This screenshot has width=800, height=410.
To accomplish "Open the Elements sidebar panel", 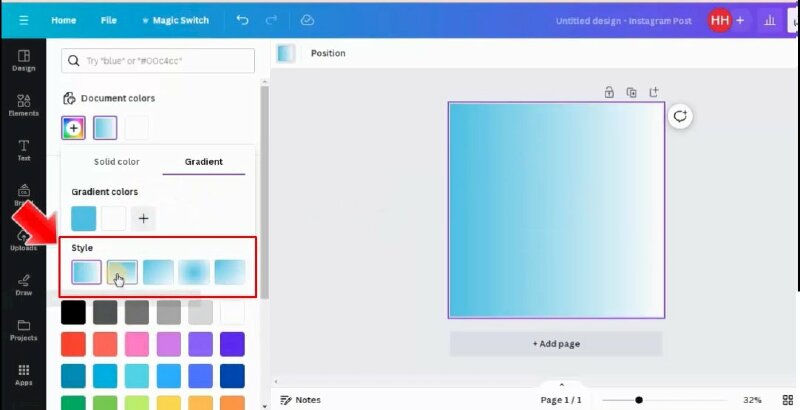I will 23,106.
